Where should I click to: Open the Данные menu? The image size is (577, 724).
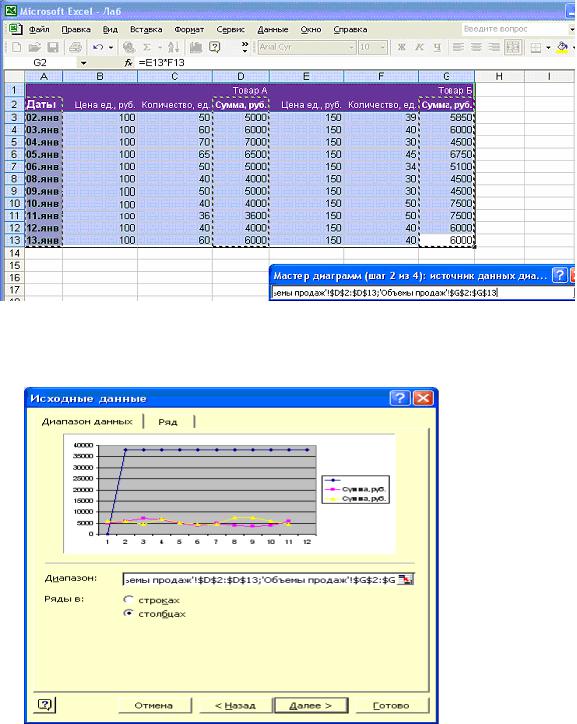272,29
